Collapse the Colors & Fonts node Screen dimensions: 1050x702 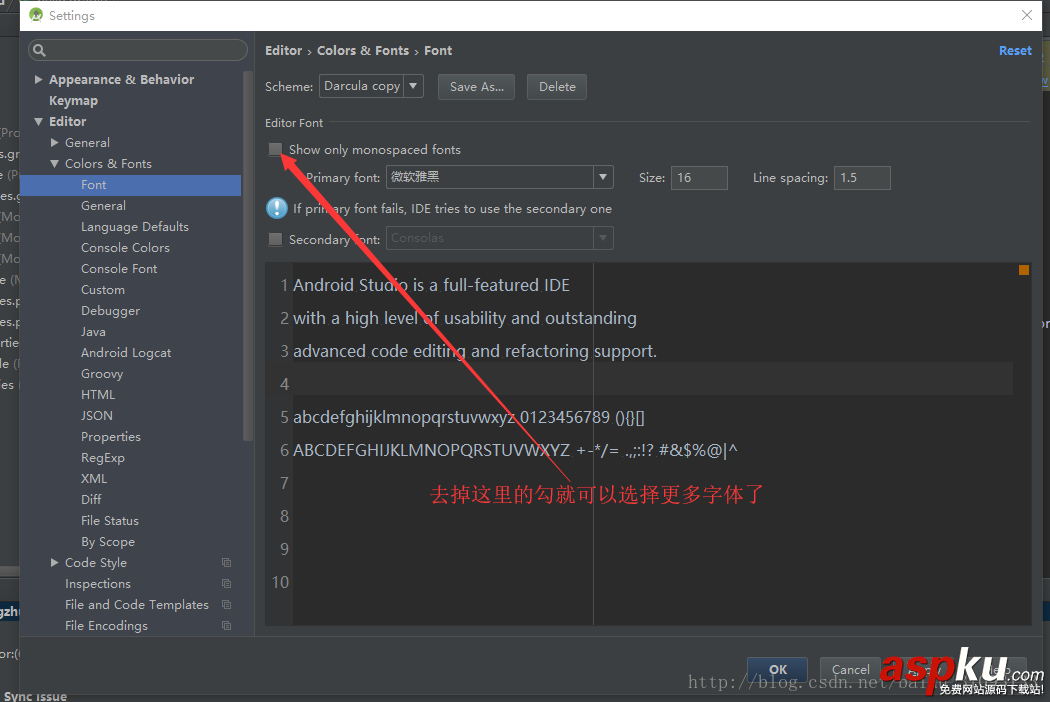click(x=55, y=163)
